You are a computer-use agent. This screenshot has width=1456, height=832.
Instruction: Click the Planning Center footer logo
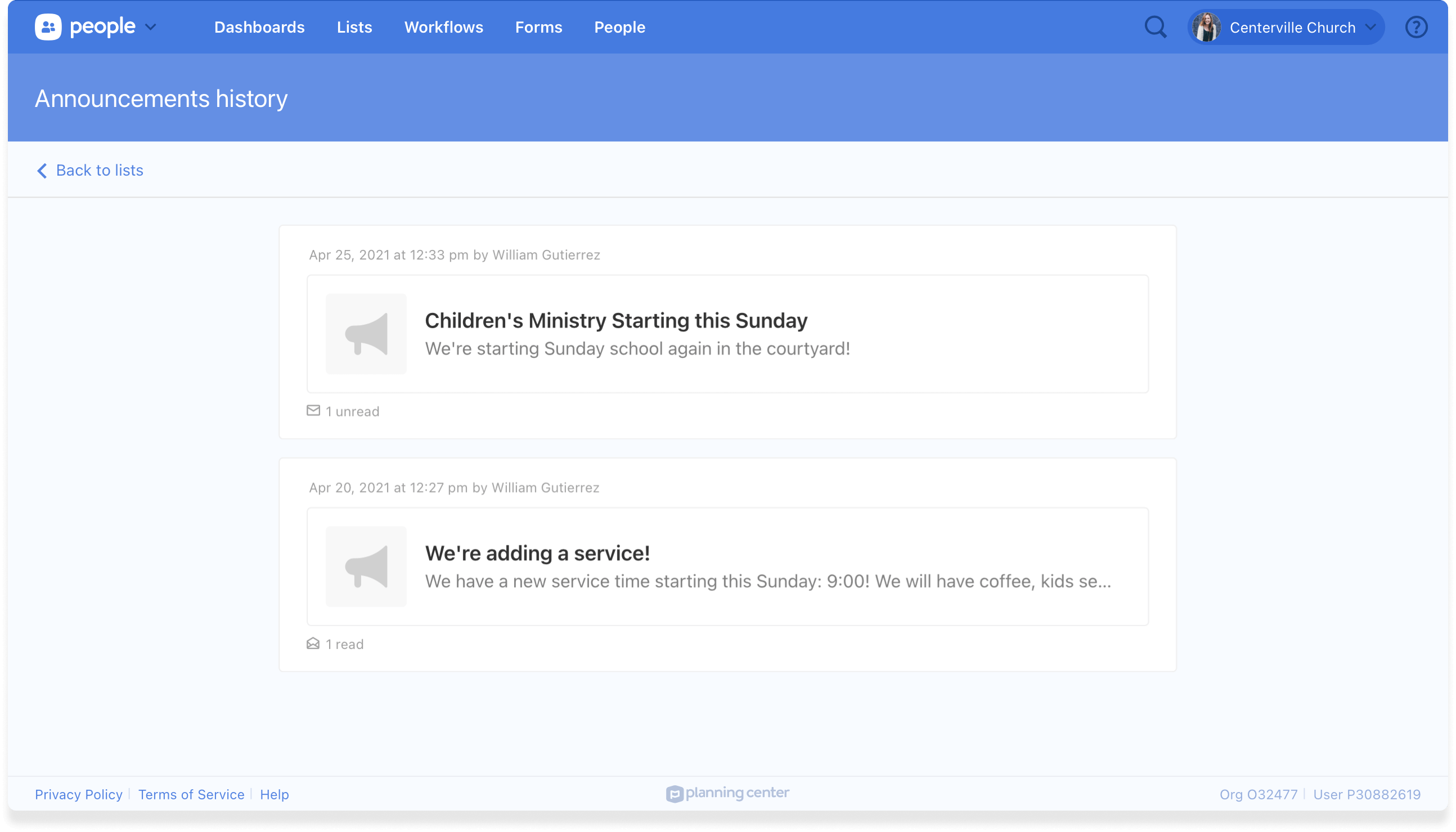[727, 793]
